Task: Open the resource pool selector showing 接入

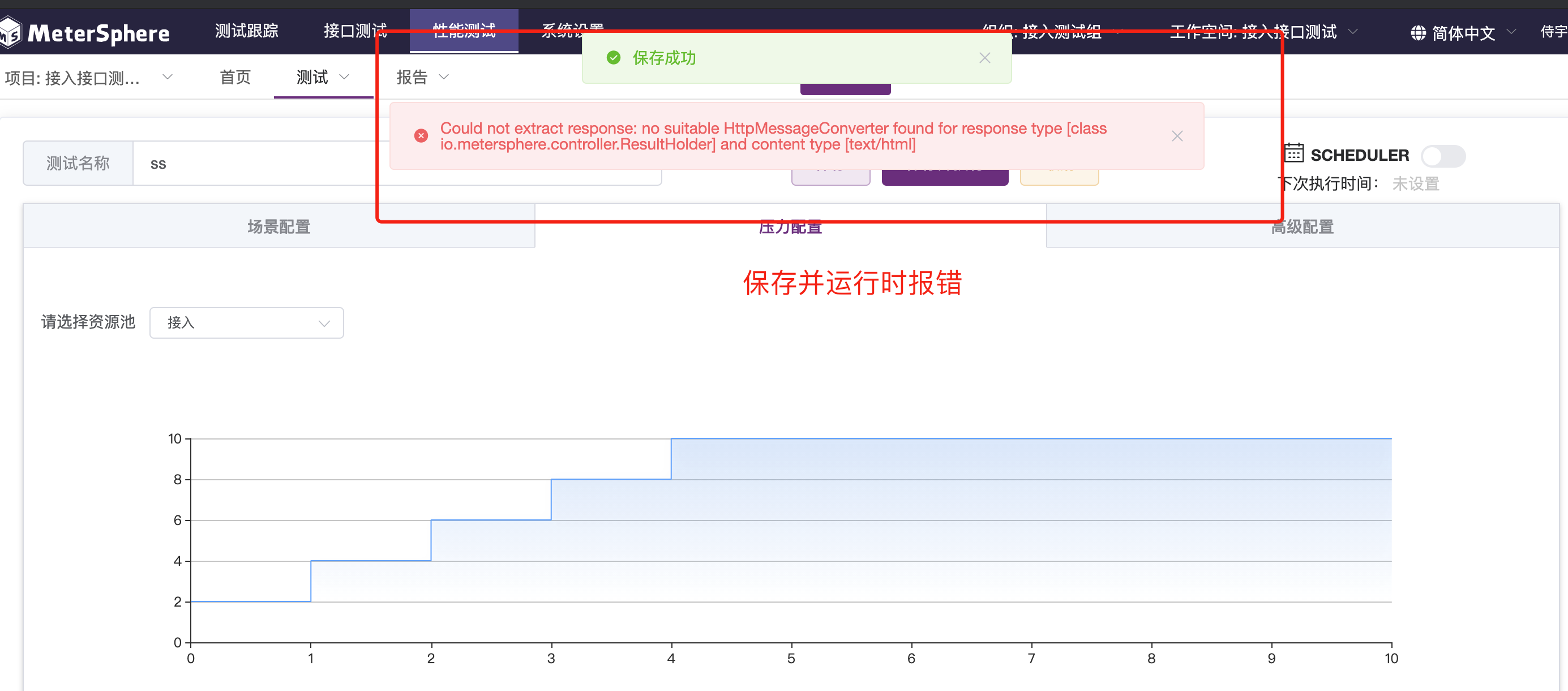Action: pyautogui.click(x=247, y=323)
